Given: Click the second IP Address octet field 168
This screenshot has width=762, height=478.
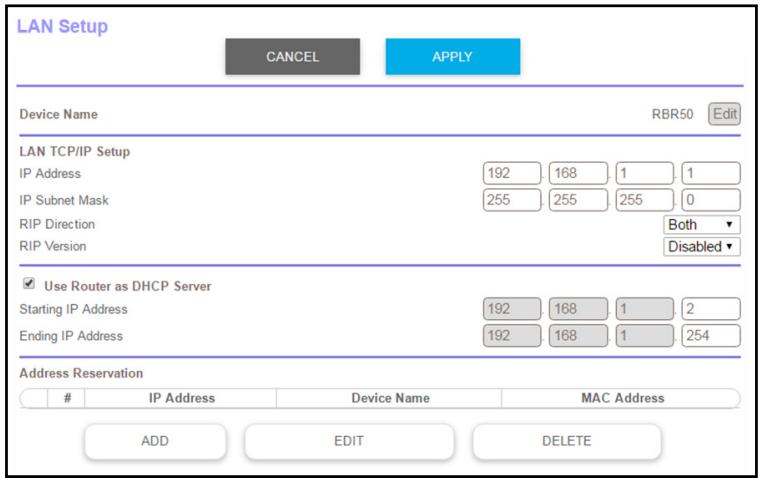Looking at the screenshot, I should pos(578,173).
